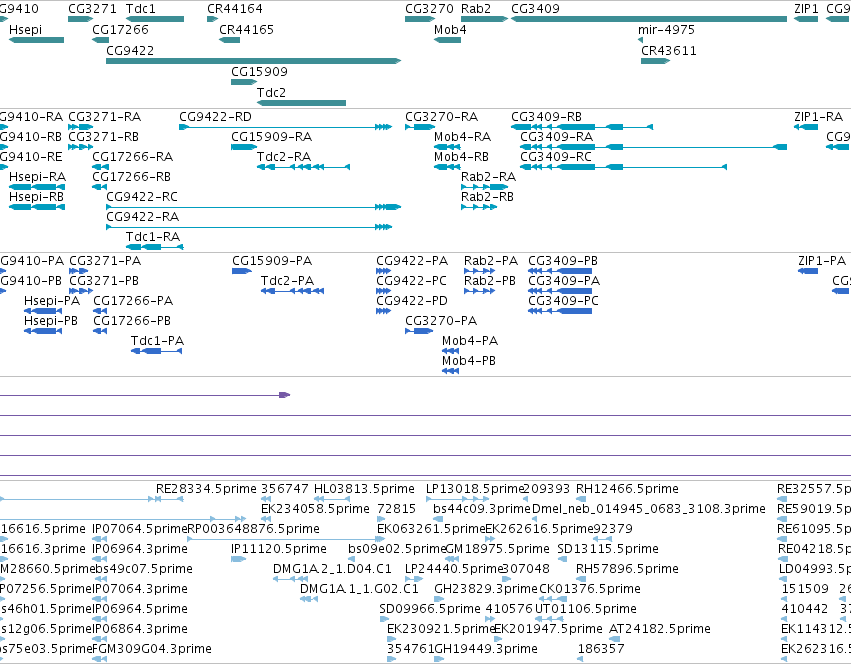Click the CG15909 gene label
851x664 pixels.
tap(259, 72)
